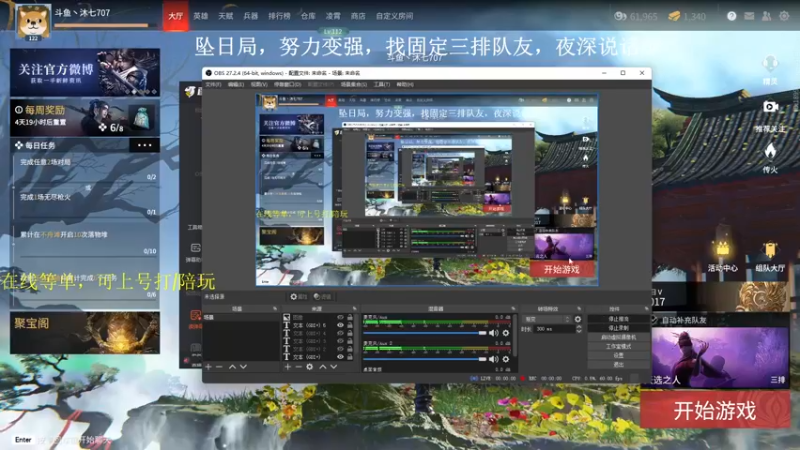The height and width of the screenshot is (450, 800).
Task: Click 工作室模式 studio mode button in OBS
Action: pyautogui.click(x=618, y=346)
